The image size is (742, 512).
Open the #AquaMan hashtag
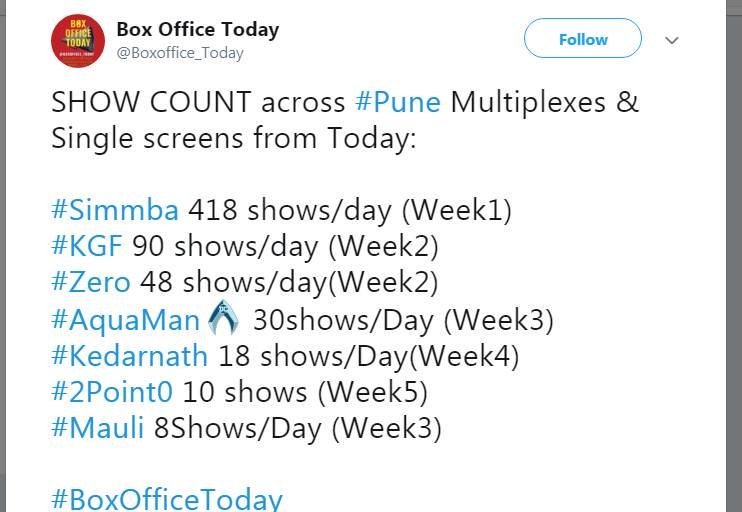point(125,320)
